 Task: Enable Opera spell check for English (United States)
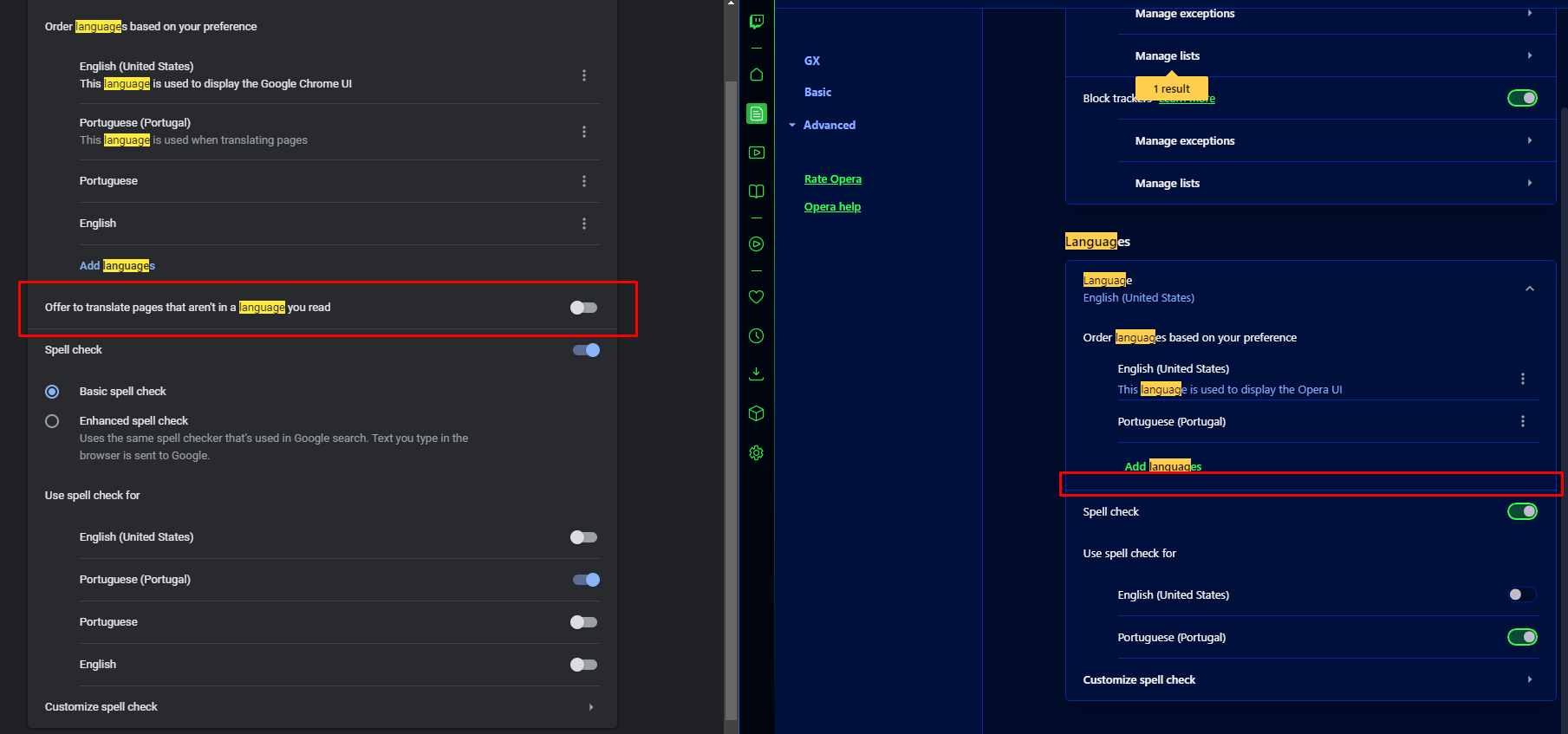(1522, 594)
